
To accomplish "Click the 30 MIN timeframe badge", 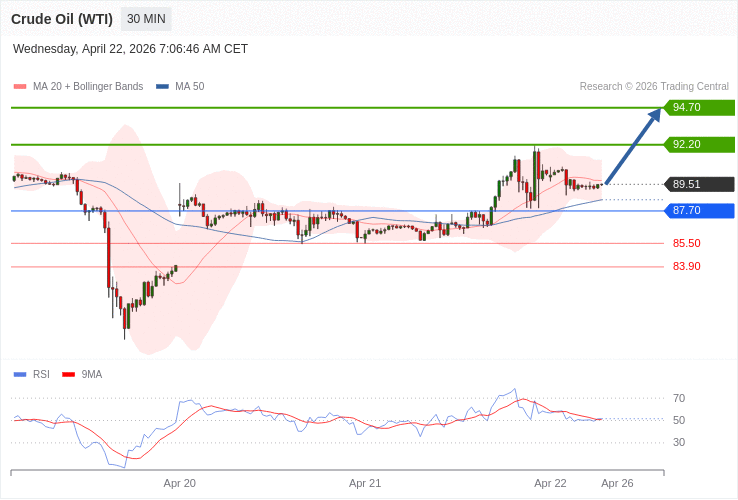I will pos(146,19).
